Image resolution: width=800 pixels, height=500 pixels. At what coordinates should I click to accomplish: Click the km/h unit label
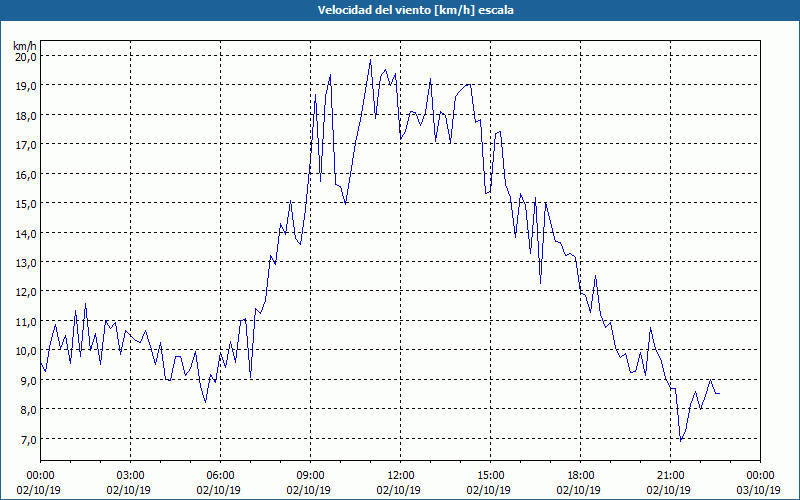pos(24,46)
